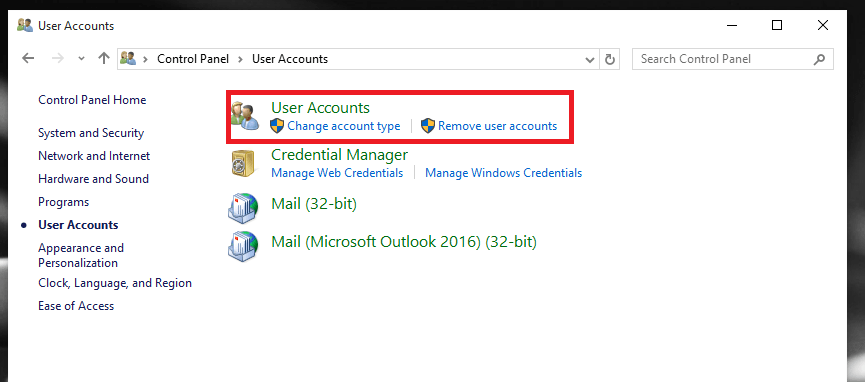Go to Control Panel Home
The image size is (865, 382).
click(92, 100)
